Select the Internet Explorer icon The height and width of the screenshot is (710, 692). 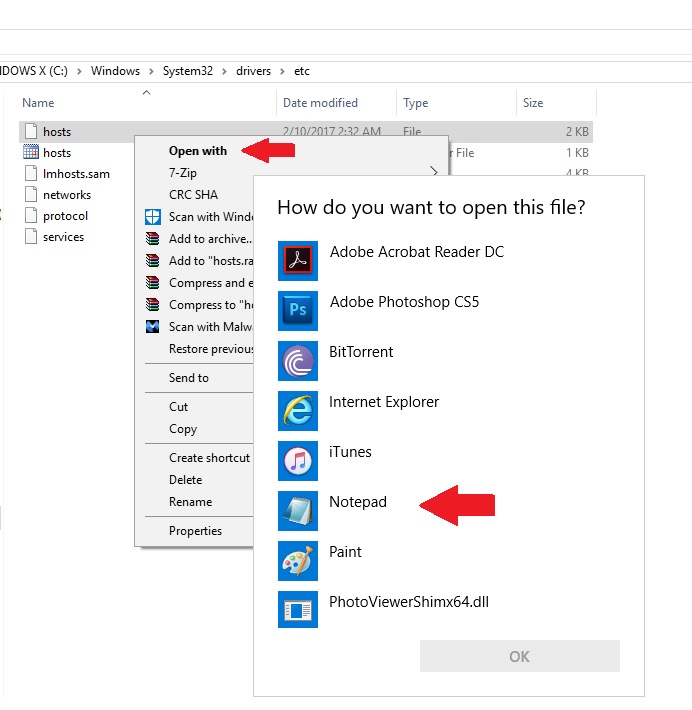tap(298, 410)
